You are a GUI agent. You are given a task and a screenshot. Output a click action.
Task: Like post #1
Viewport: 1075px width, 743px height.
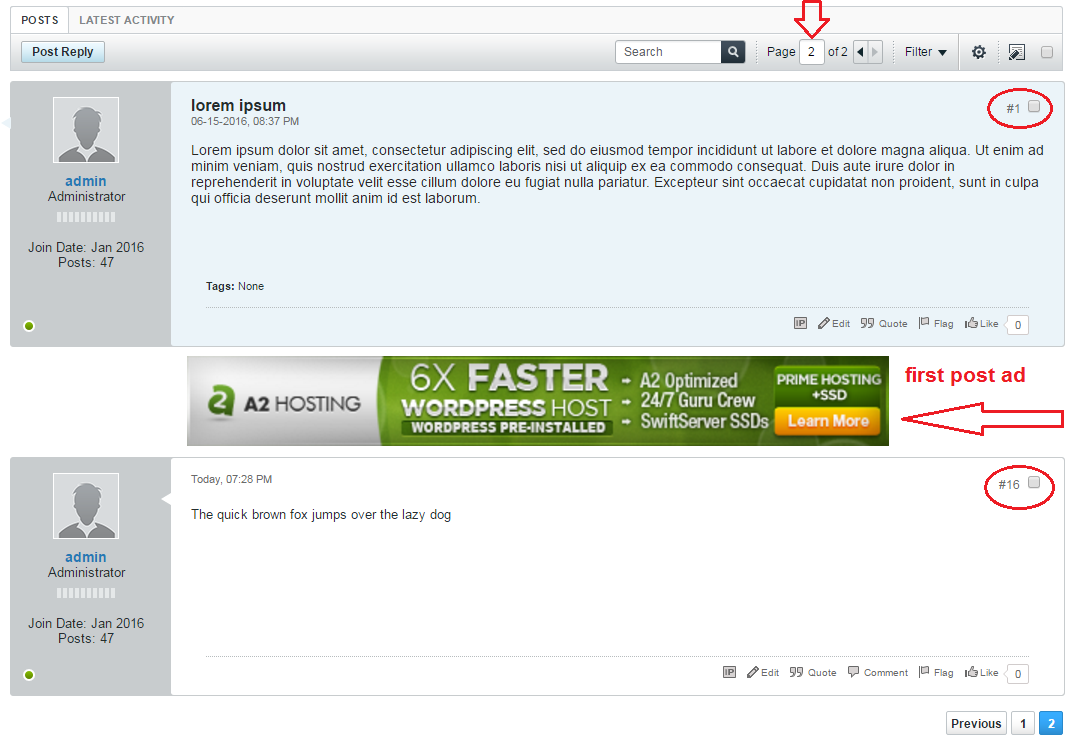point(981,324)
